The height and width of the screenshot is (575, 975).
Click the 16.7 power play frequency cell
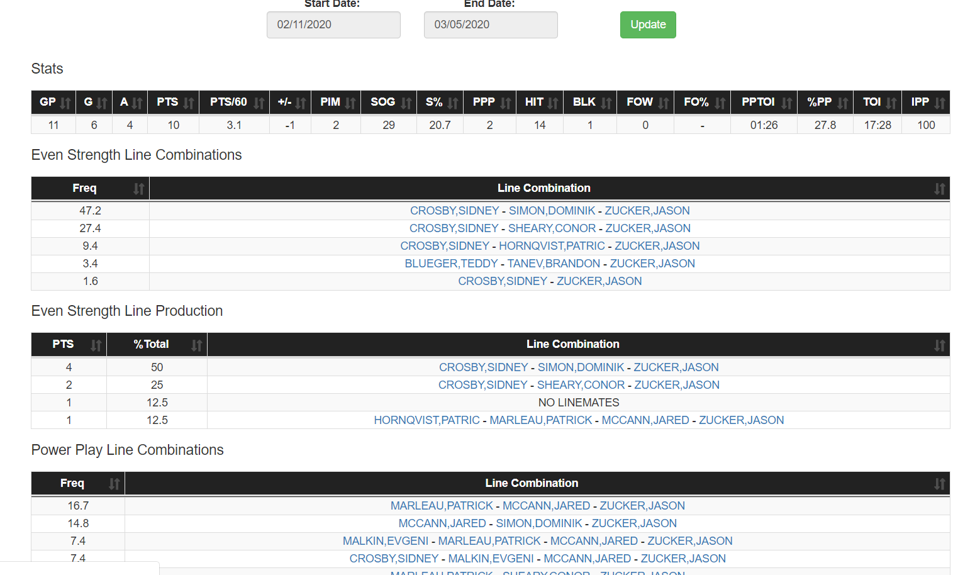point(78,506)
